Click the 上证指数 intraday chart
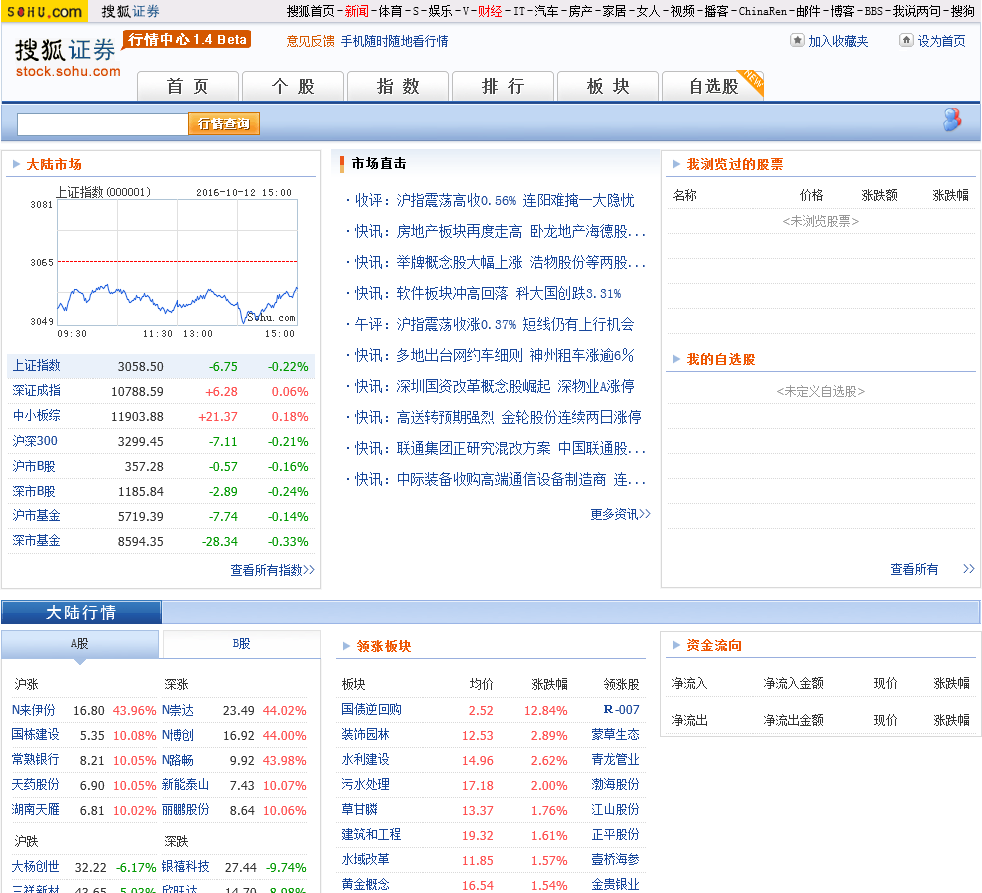982x893 pixels. tap(177, 262)
